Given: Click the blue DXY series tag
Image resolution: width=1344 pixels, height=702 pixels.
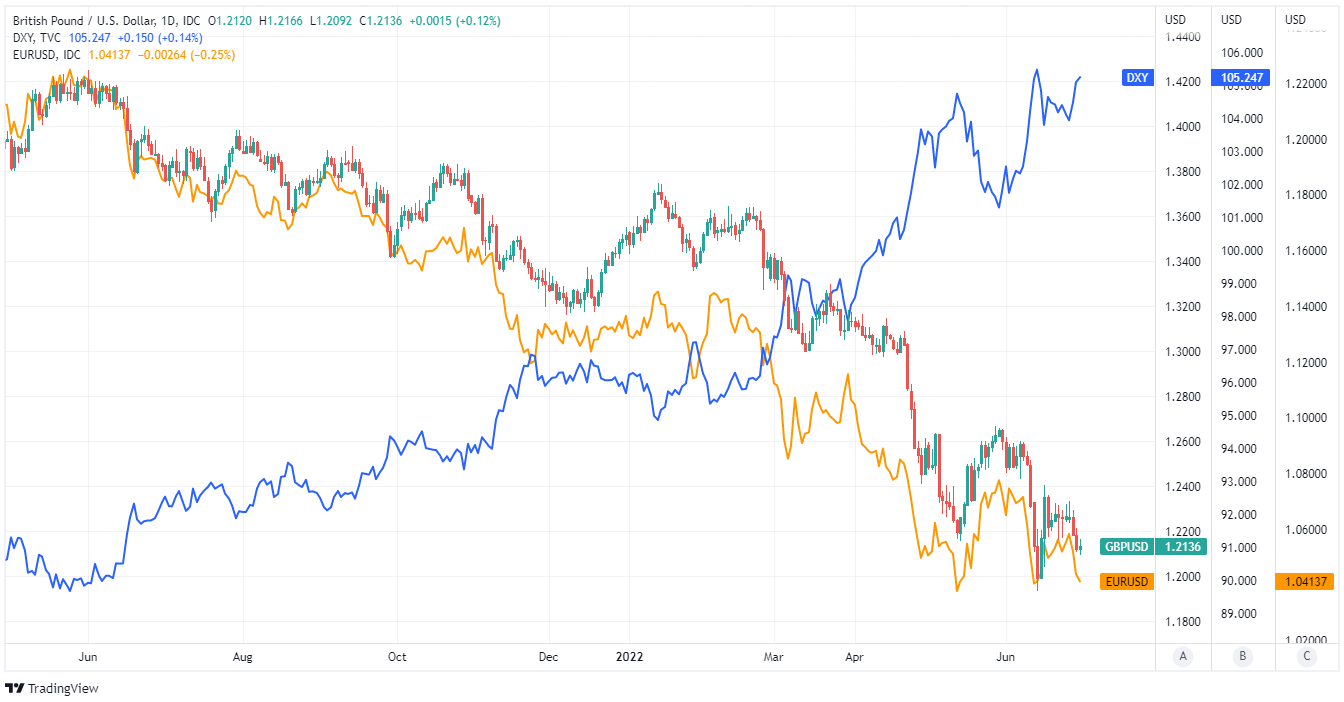Looking at the screenshot, I should tap(1137, 77).
